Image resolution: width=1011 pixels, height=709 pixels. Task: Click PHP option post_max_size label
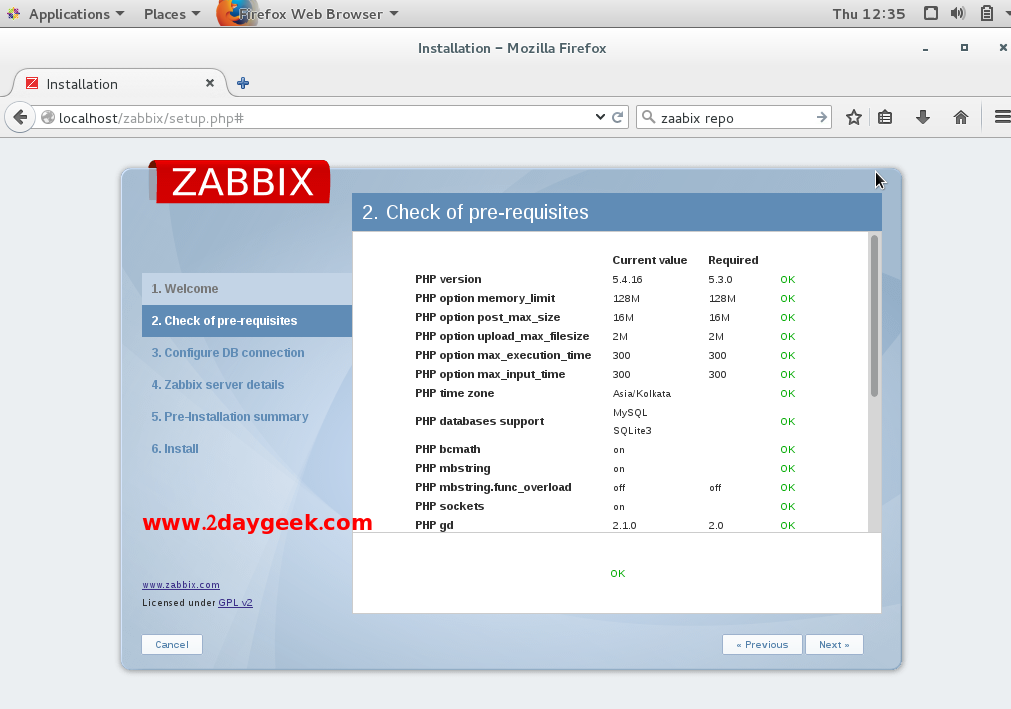[487, 317]
